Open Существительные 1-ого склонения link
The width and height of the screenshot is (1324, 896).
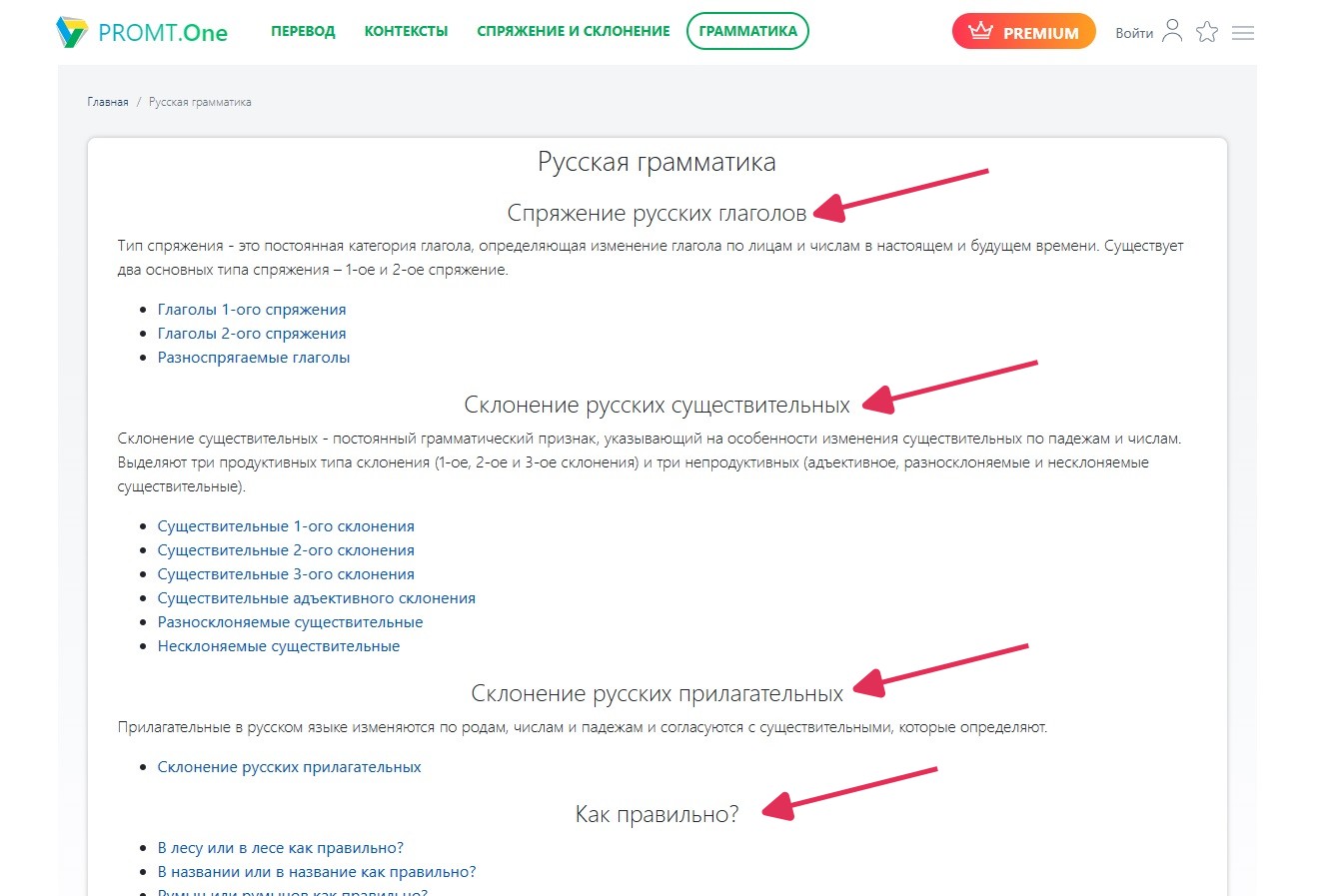(286, 526)
